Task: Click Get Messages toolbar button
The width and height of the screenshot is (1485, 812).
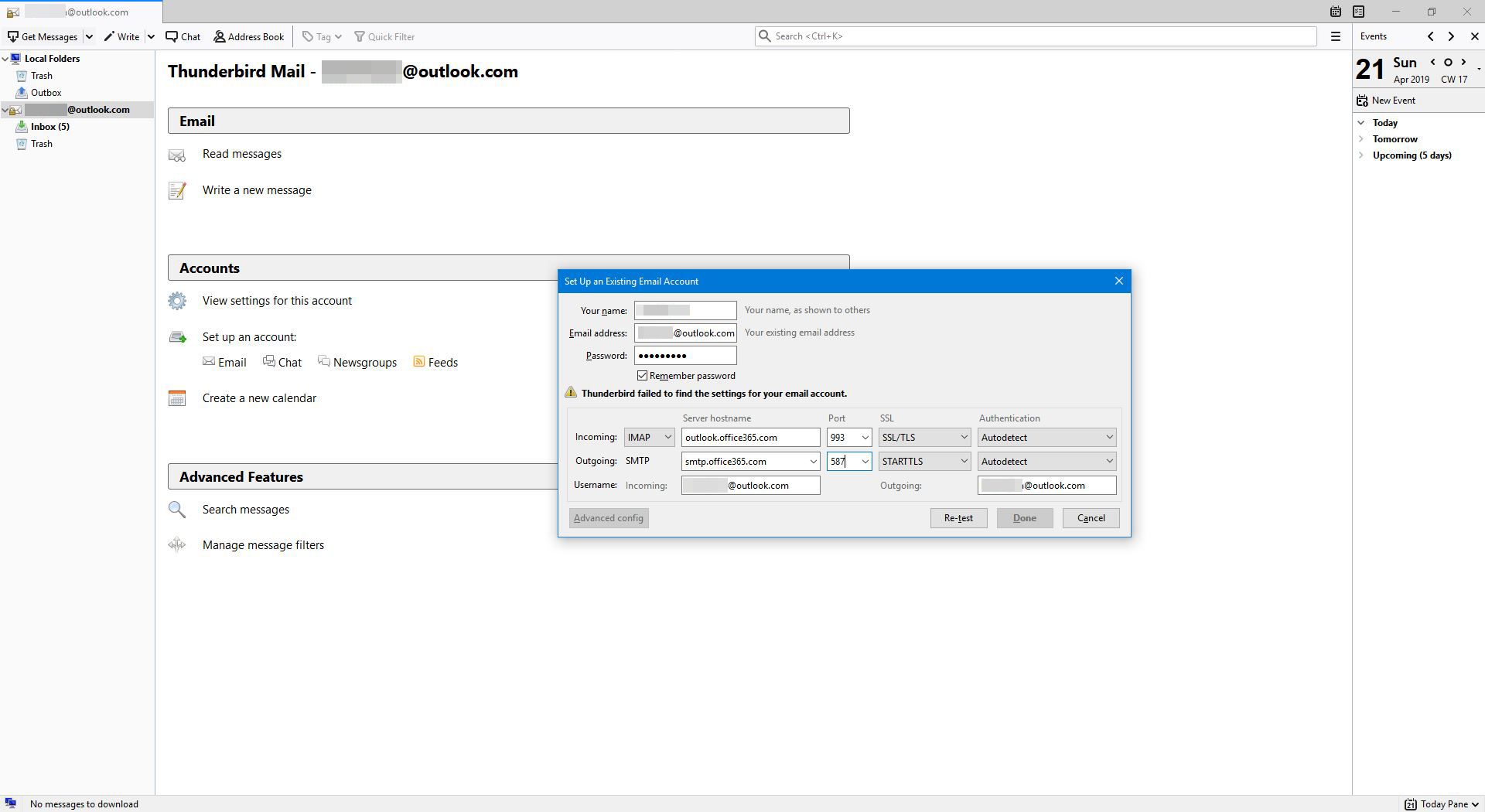Action: click(43, 36)
